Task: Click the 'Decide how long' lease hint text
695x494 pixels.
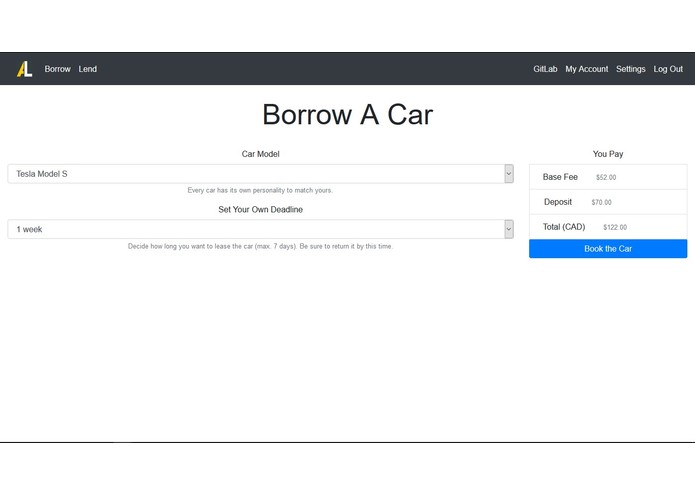Action: (260, 246)
